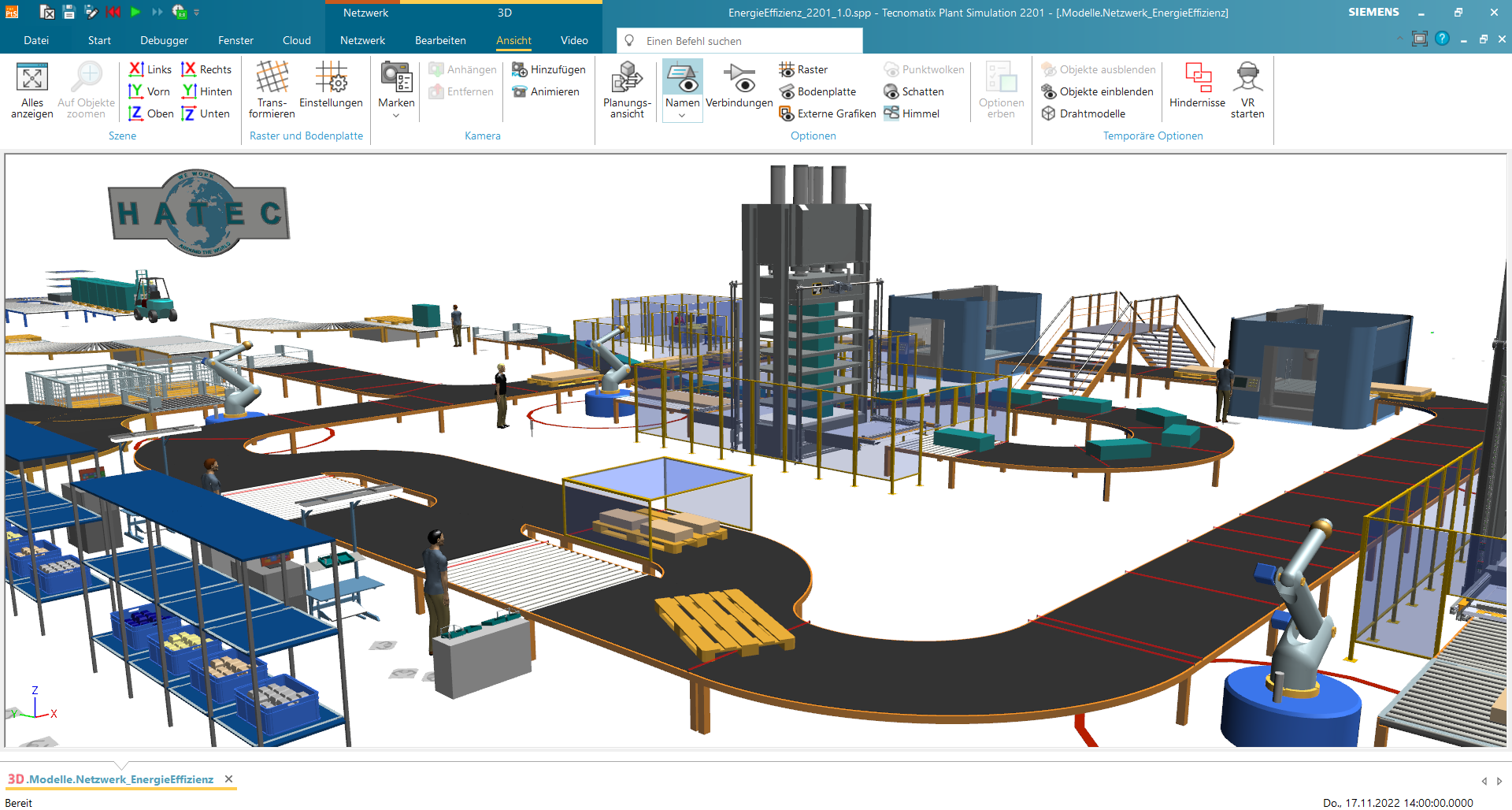Switch to the Video ribbon tab
Image resolution: width=1512 pixels, height=810 pixels.
[x=574, y=40]
